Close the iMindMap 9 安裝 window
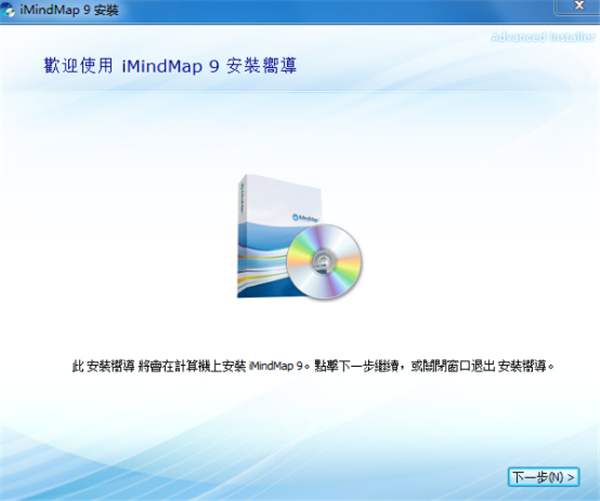This screenshot has height=501, width=600. tap(579, 6)
